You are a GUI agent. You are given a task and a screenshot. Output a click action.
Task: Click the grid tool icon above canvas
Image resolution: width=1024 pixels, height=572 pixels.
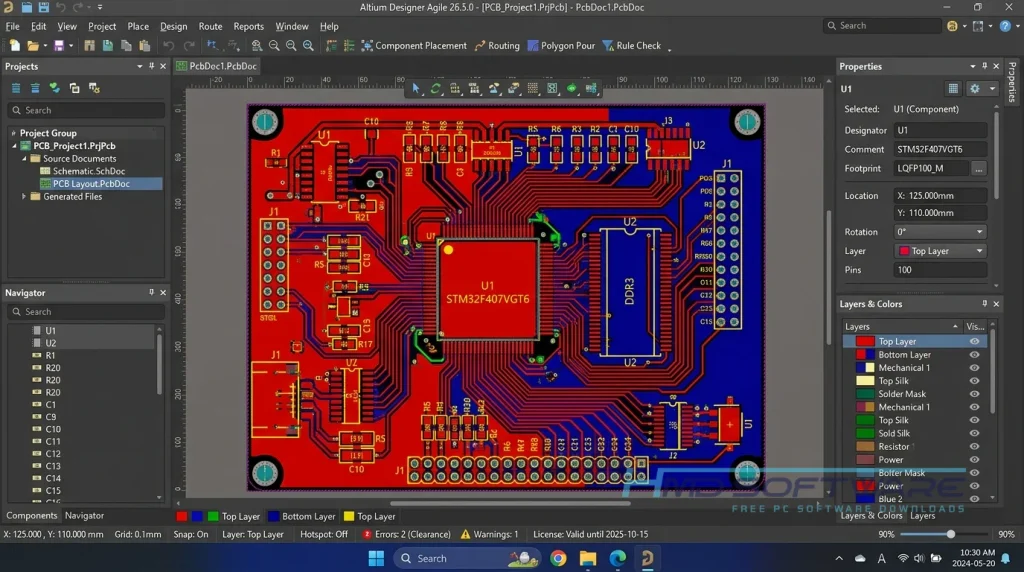tap(533, 88)
